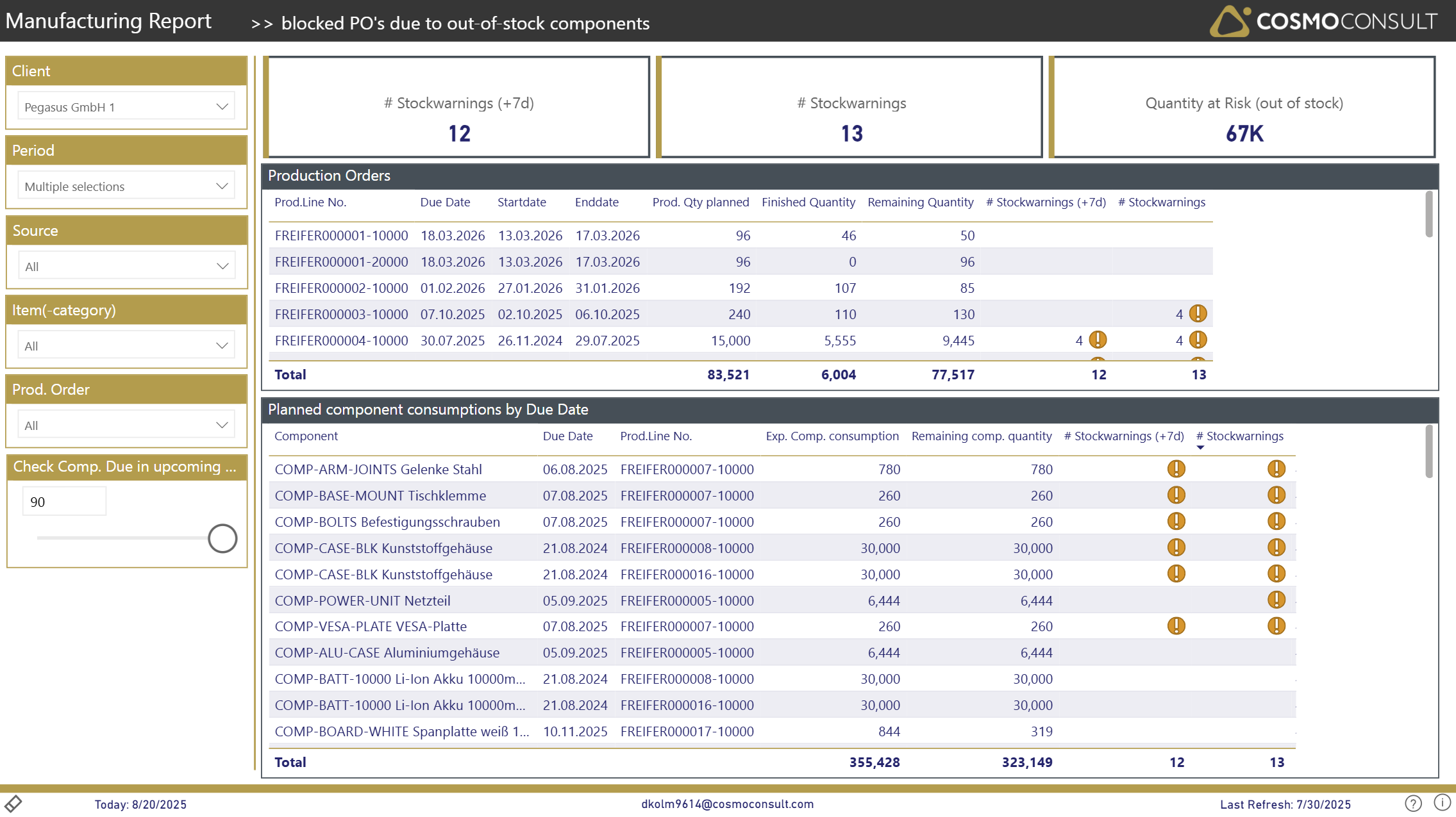1456x817 pixels.
Task: Click the info icon at bottom right
Action: tap(1442, 802)
